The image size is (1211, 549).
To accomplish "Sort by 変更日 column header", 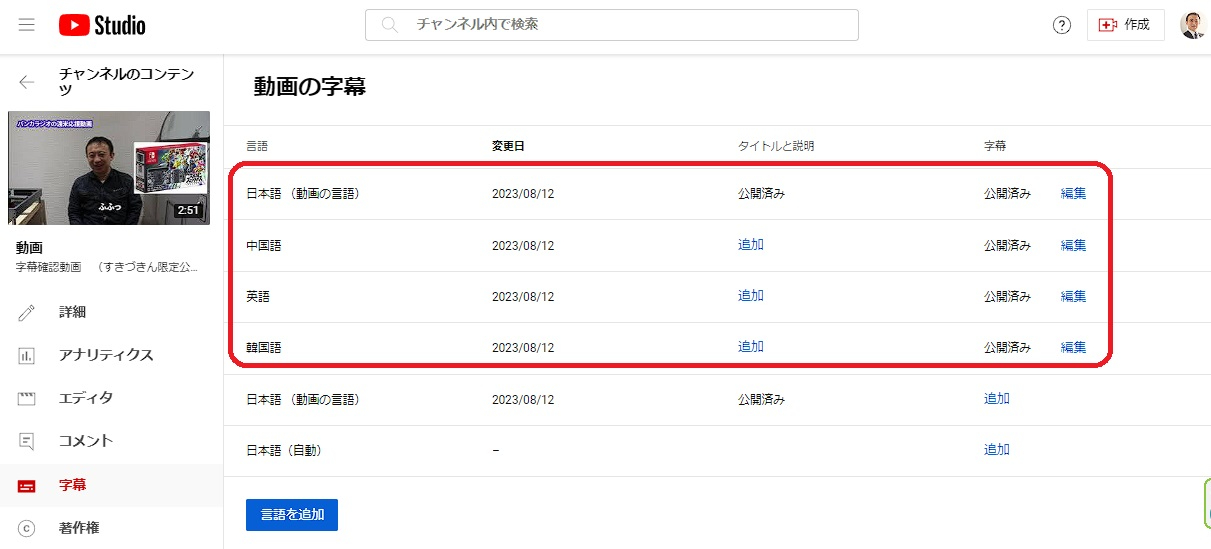I will pos(508,146).
